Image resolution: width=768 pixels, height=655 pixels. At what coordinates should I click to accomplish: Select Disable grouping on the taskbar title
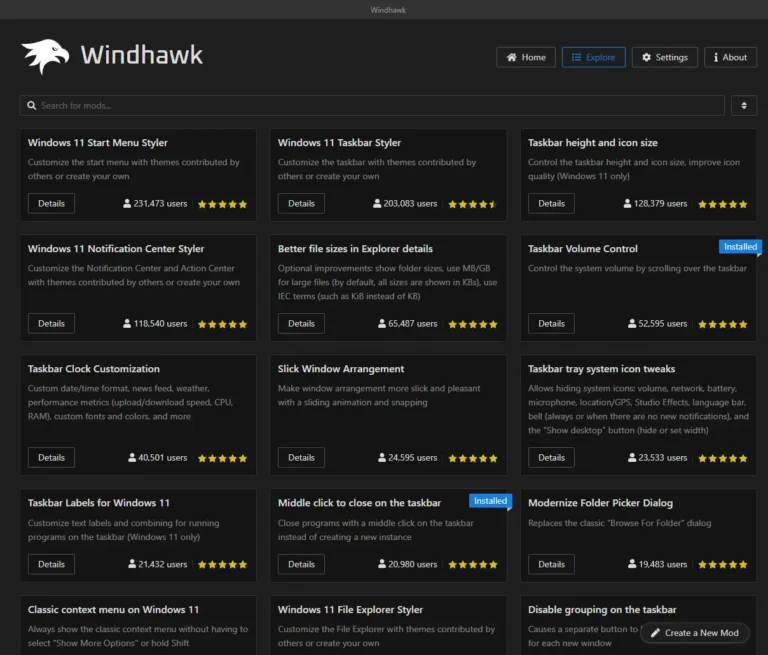click(x=602, y=609)
